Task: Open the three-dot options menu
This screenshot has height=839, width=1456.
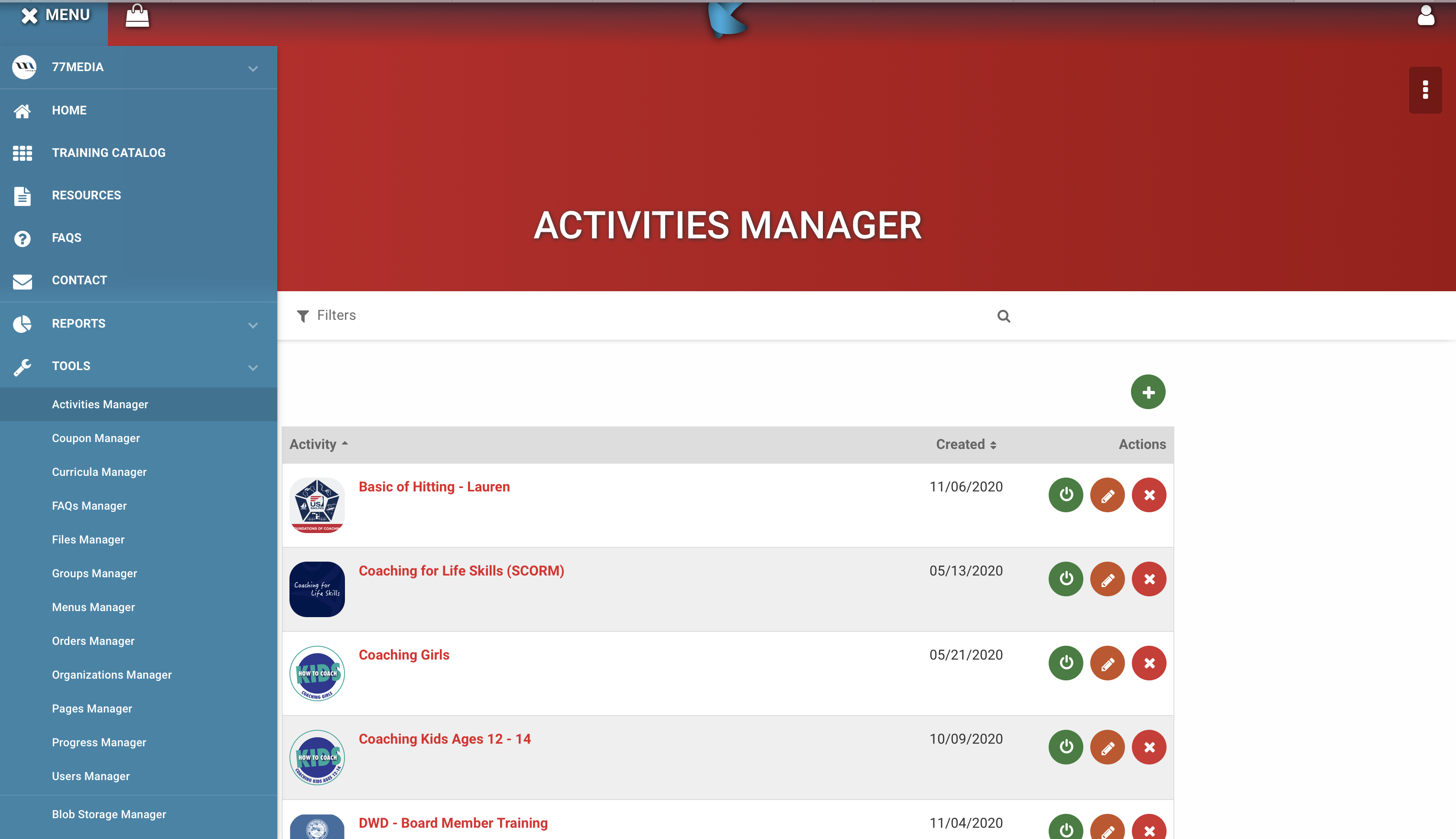Action: 1425,90
